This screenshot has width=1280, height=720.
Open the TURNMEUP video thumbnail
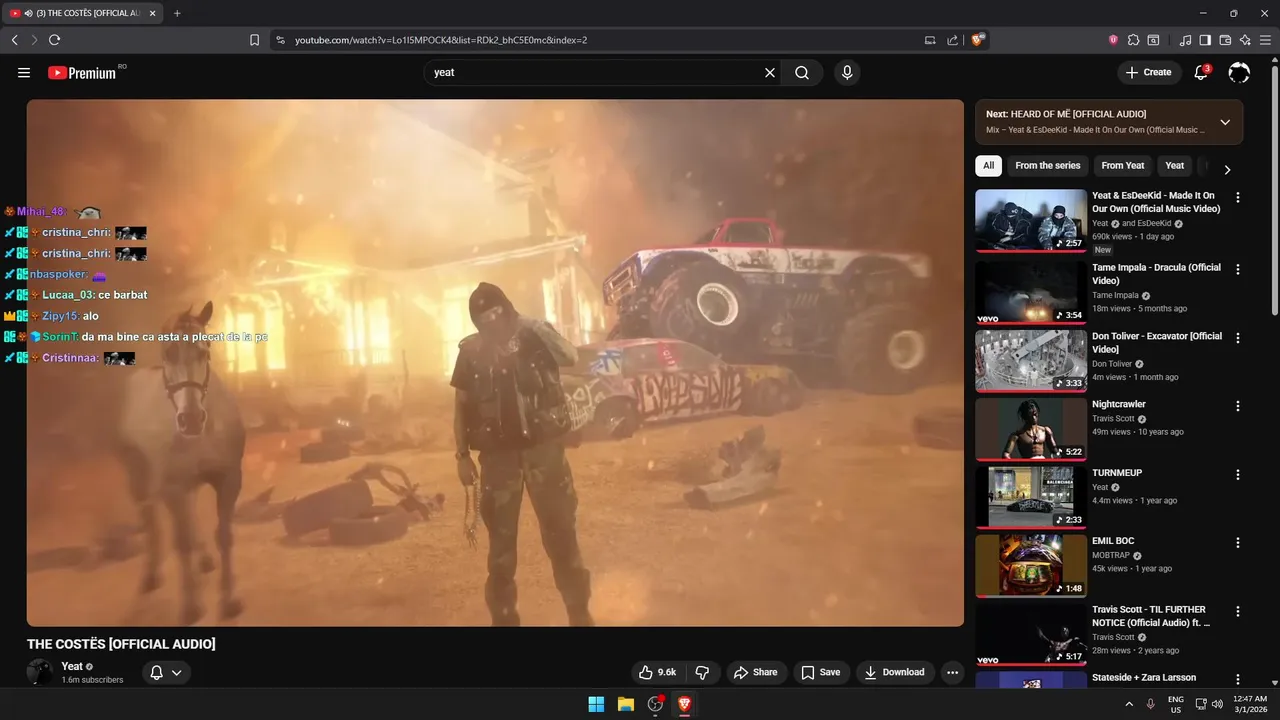1031,497
